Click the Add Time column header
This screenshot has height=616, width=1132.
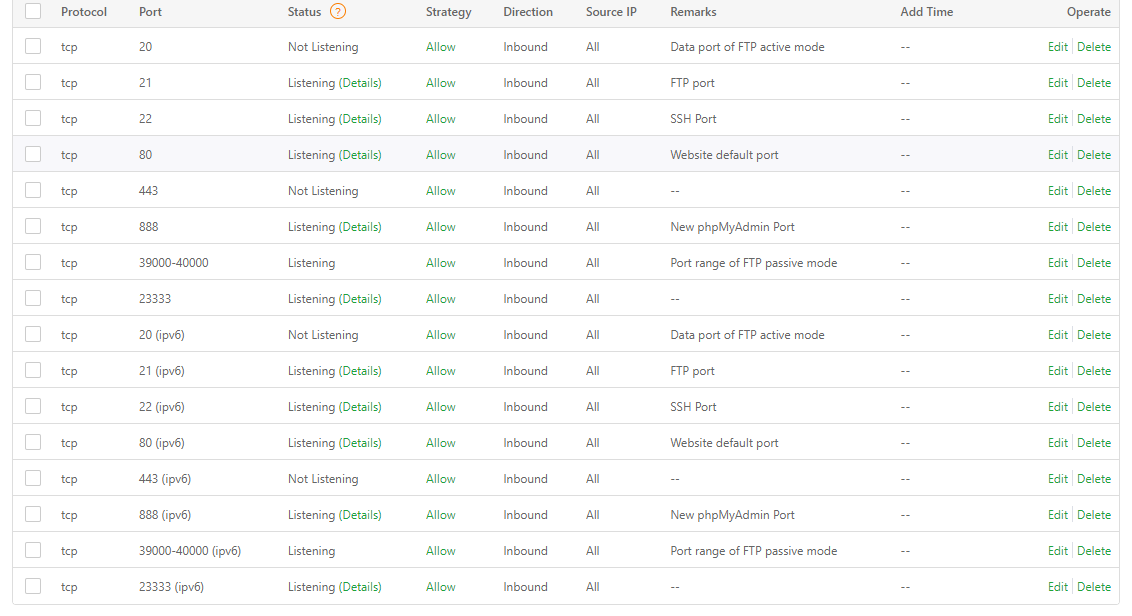(x=926, y=12)
